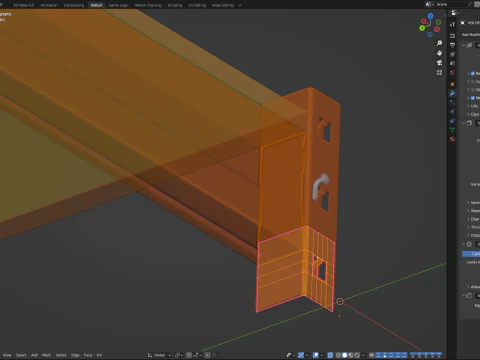Screen dimensions: 480x360
Task: Open the World properties tab
Action: [452, 73]
